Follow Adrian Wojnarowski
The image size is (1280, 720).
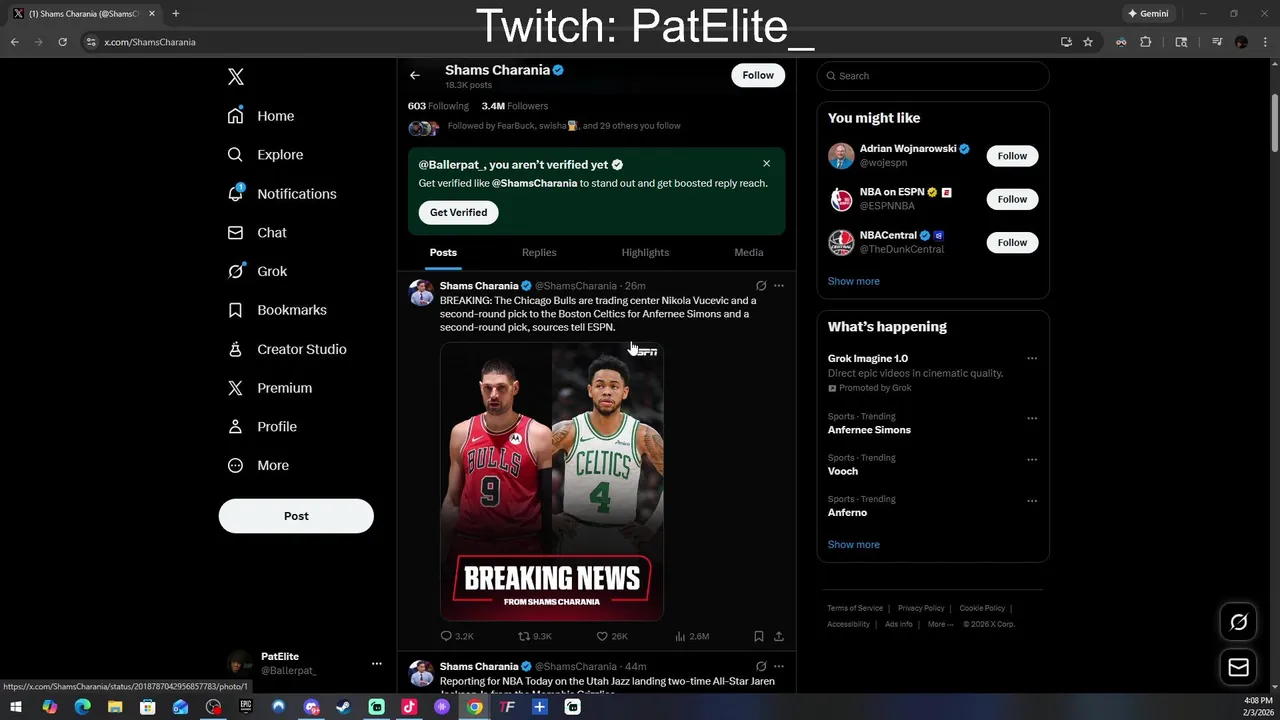tap(1012, 156)
